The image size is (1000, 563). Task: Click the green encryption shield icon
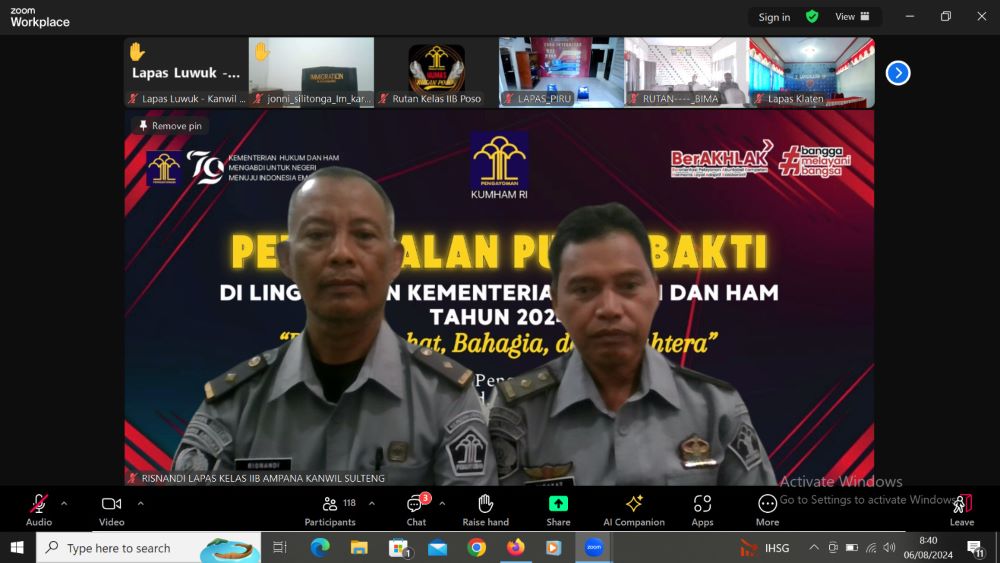812,16
